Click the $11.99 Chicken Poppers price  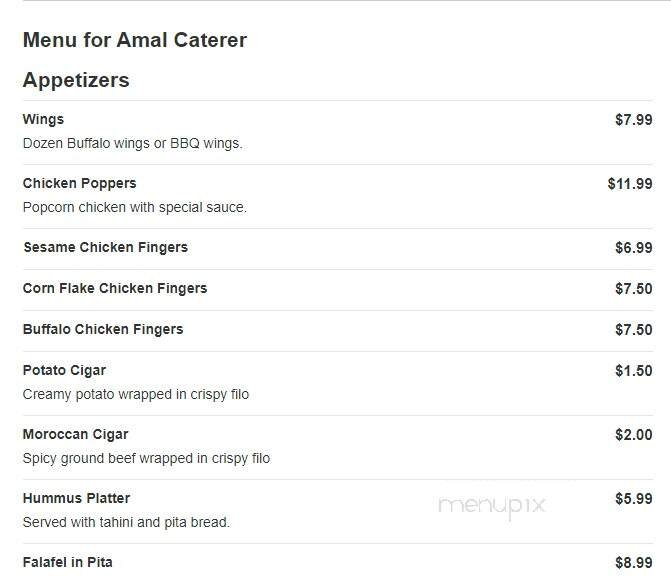(629, 184)
